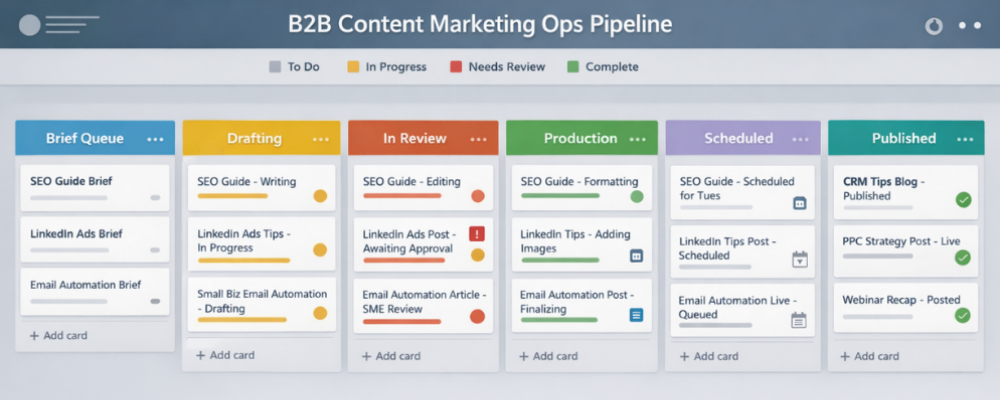Image resolution: width=1000 pixels, height=400 pixels.
Task: Select the Needs Review legend filter
Action: click(498, 67)
